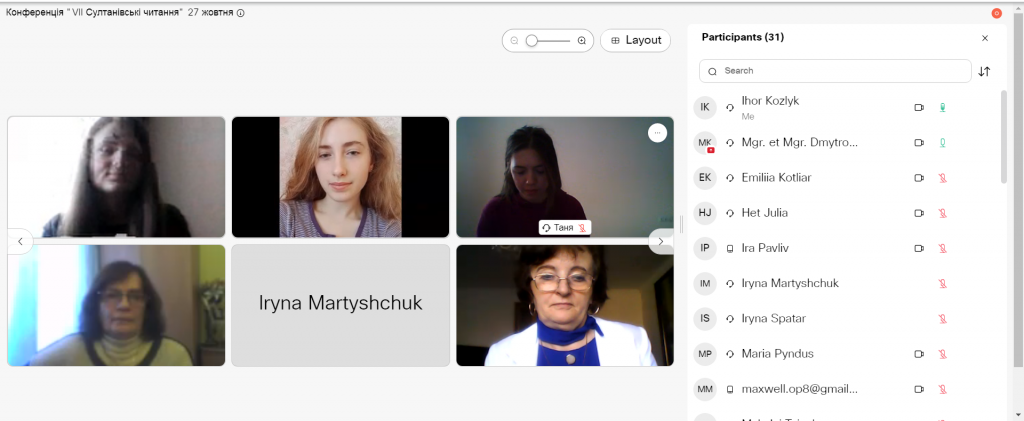Click Emiliia Kotliar's video camera icon
This screenshot has width=1024, height=421.
pos(919,178)
